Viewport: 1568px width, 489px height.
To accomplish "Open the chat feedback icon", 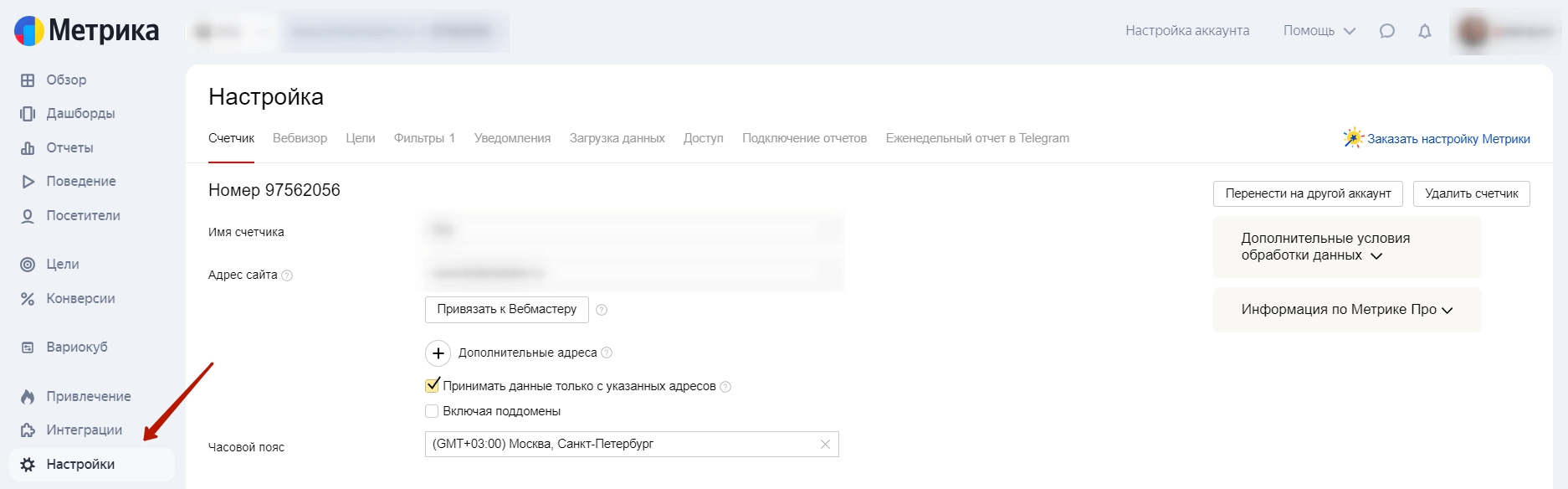I will point(1386,31).
